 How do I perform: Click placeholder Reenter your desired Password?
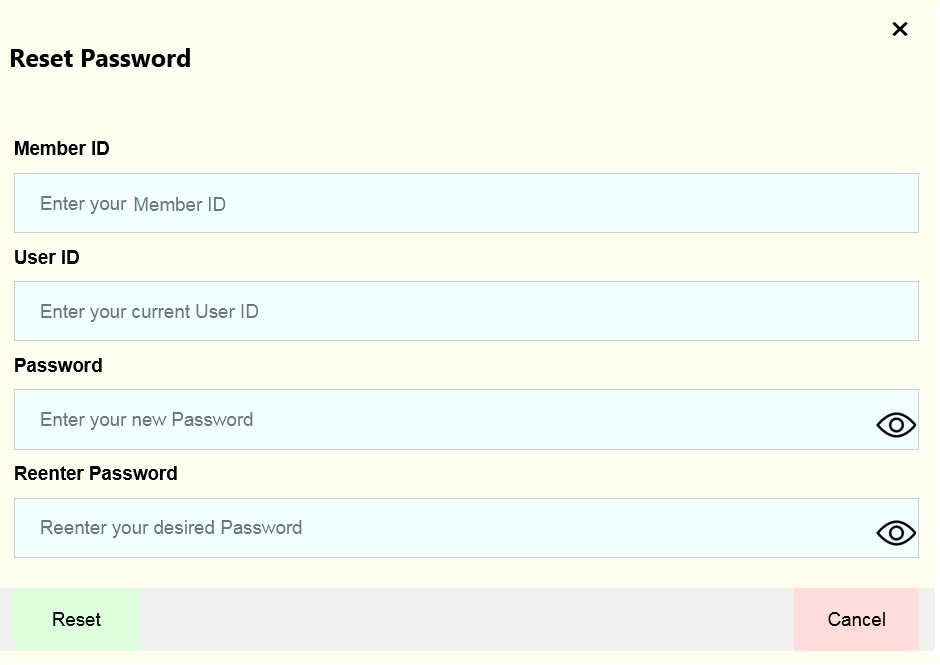click(171, 528)
